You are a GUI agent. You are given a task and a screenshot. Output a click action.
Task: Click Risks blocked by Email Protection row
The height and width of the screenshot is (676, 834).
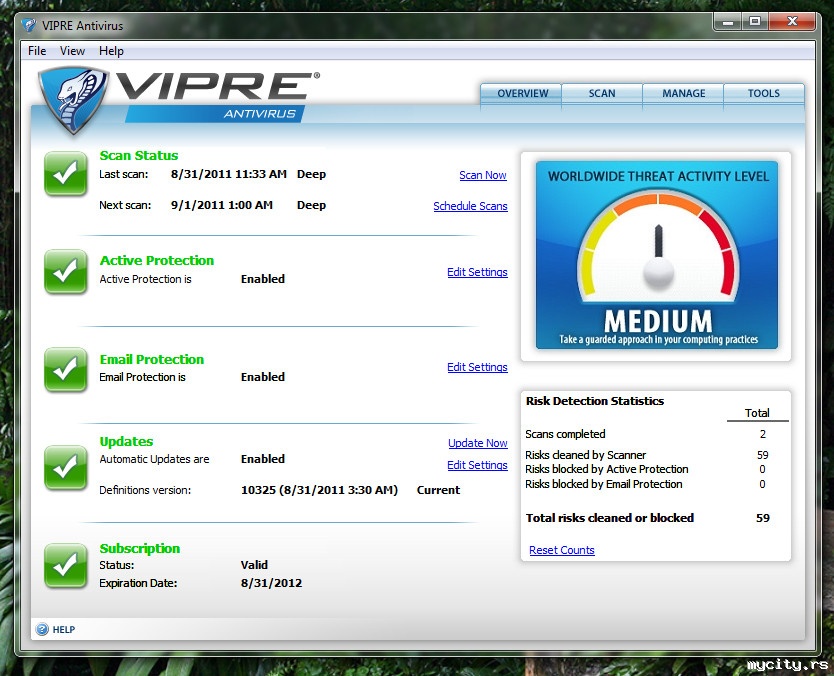click(x=646, y=484)
